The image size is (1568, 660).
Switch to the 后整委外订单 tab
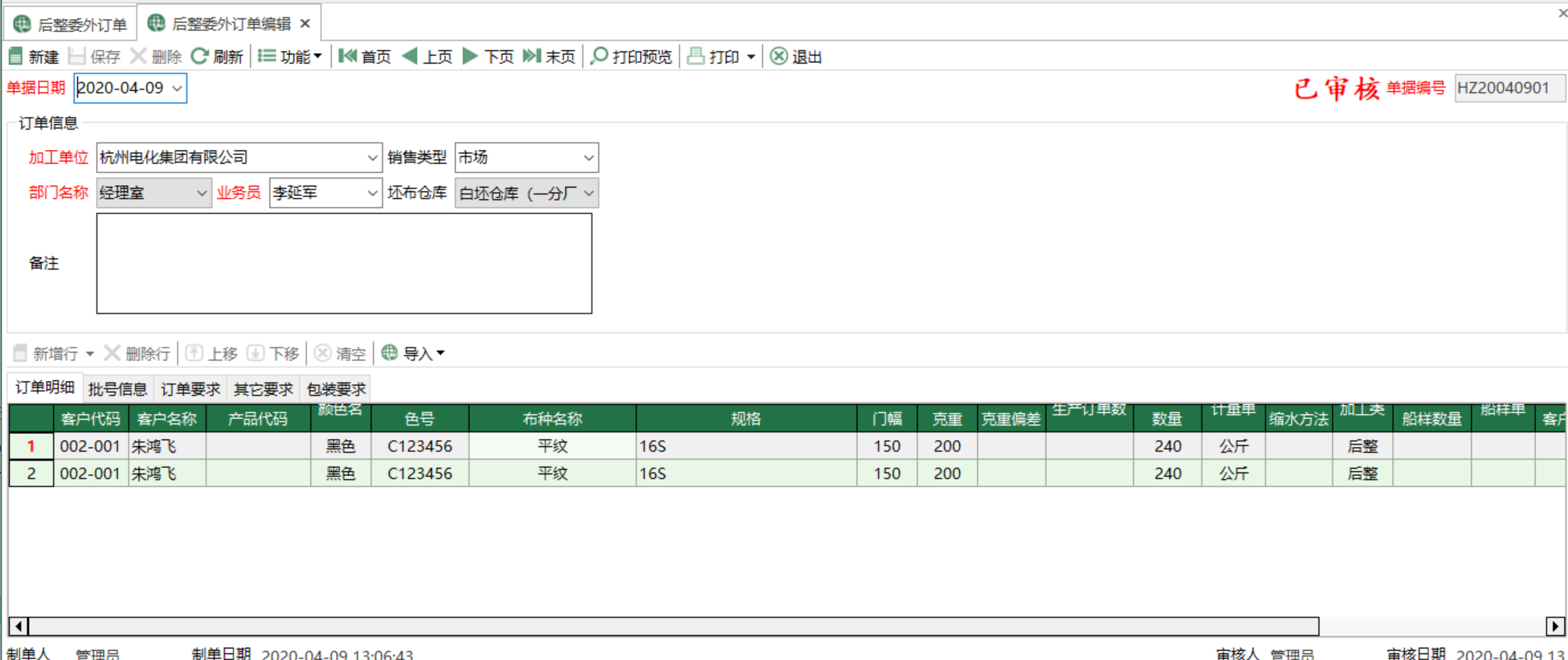(71, 24)
